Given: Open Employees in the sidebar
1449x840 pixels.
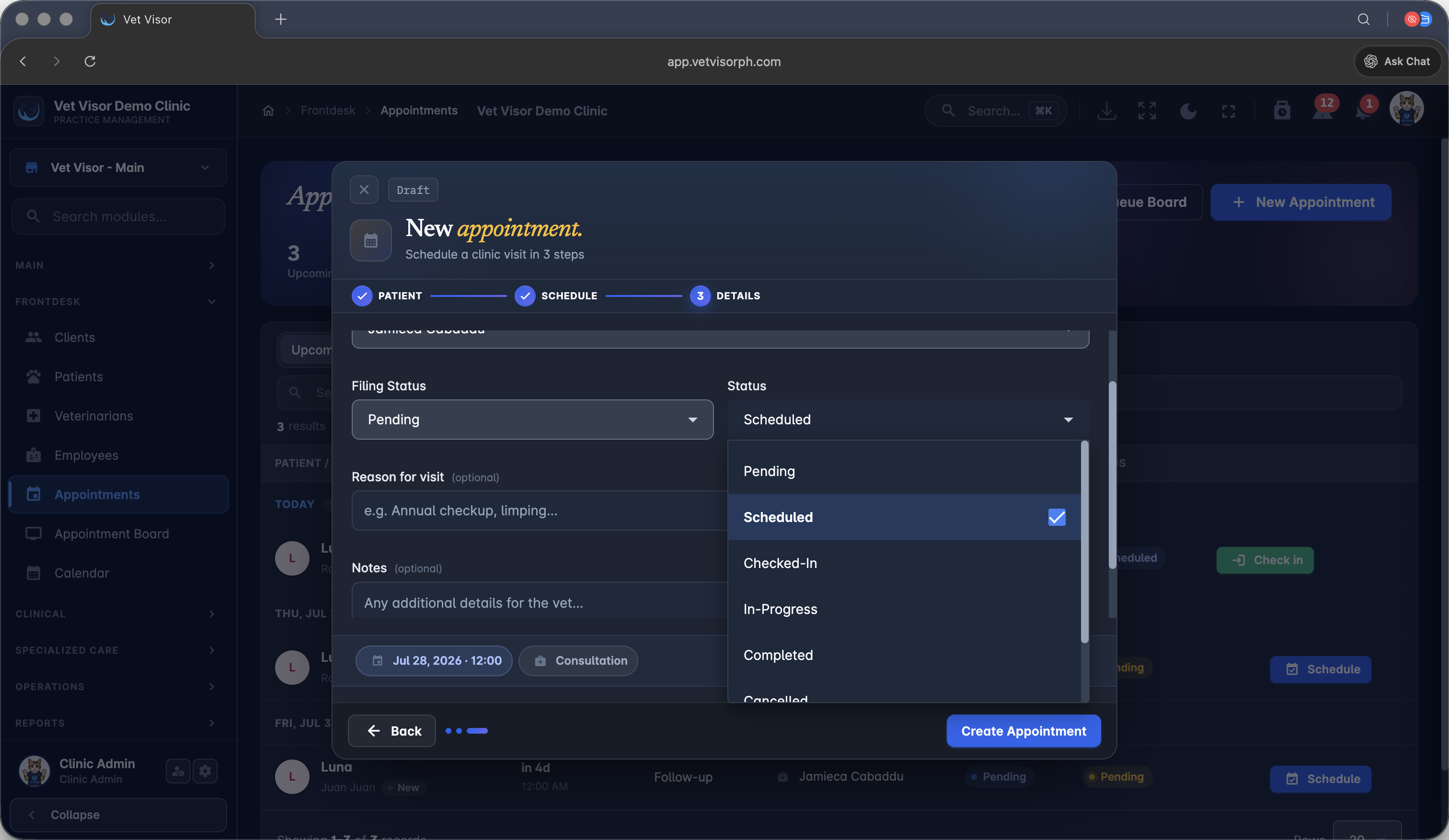Looking at the screenshot, I should (x=118, y=455).
